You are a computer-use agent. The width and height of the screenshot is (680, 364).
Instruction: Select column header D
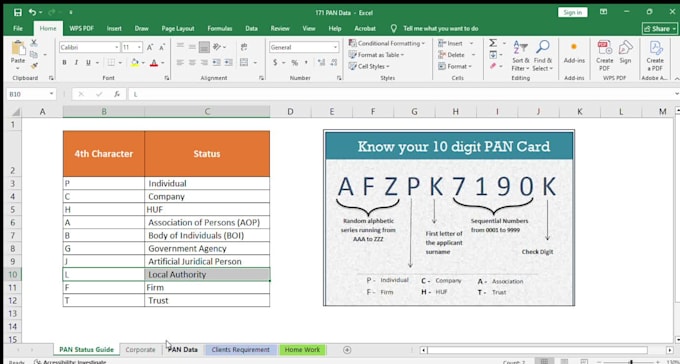pyautogui.click(x=290, y=111)
